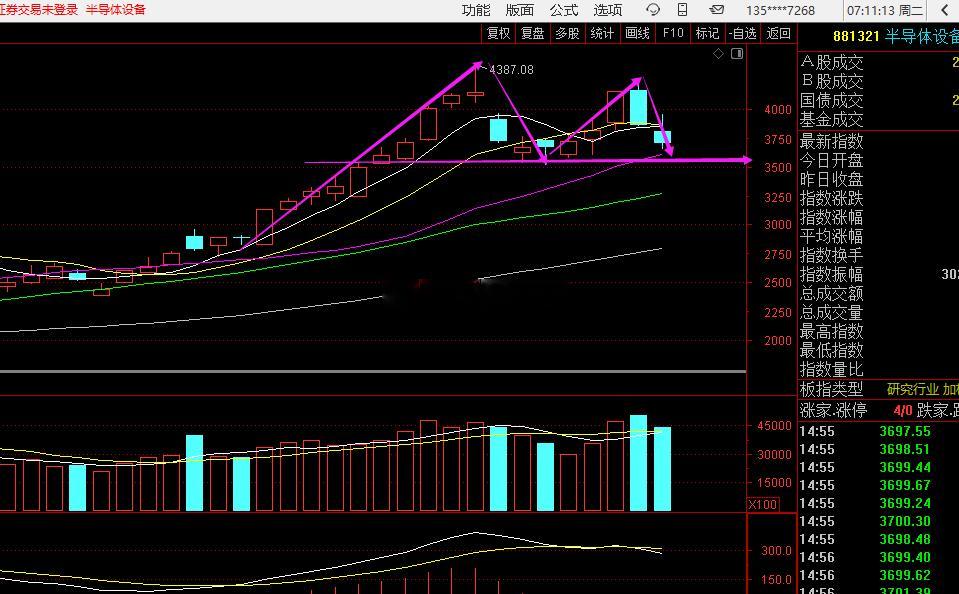Screen dimensions: 959x594
Task: Open F10 company info
Action: (x=673, y=33)
